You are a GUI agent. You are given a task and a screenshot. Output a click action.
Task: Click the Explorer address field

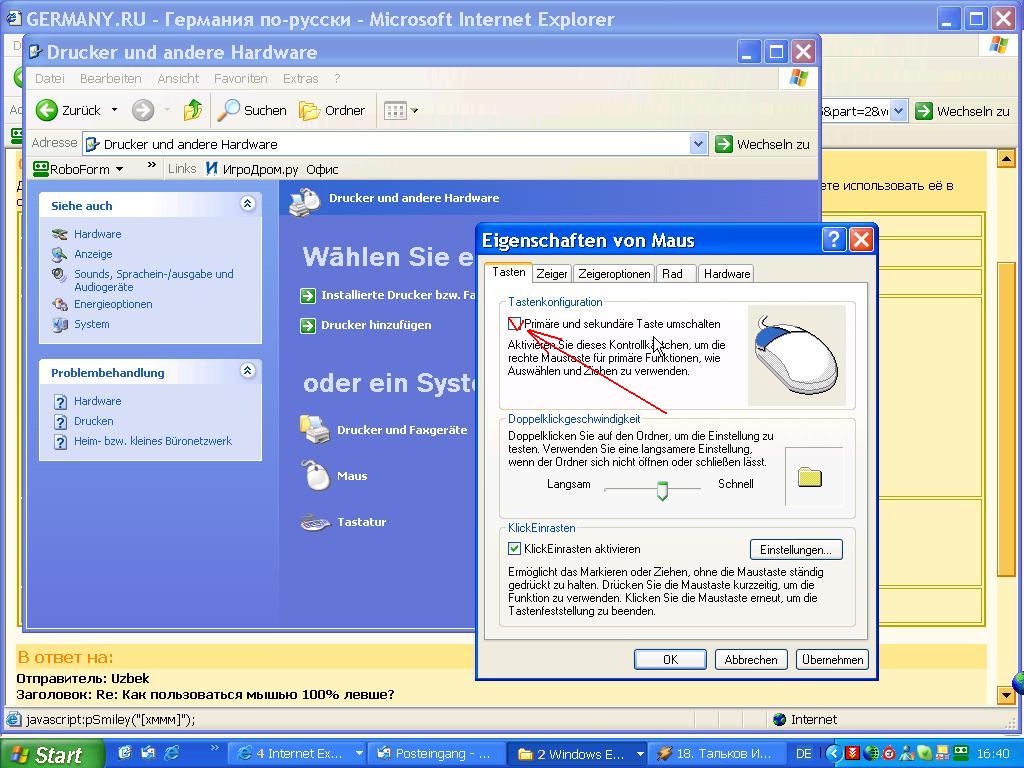(395, 144)
